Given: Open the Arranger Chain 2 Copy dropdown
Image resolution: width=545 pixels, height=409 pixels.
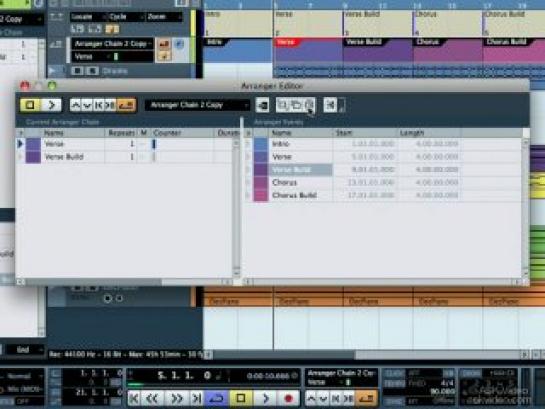Looking at the screenshot, I should click(x=197, y=105).
